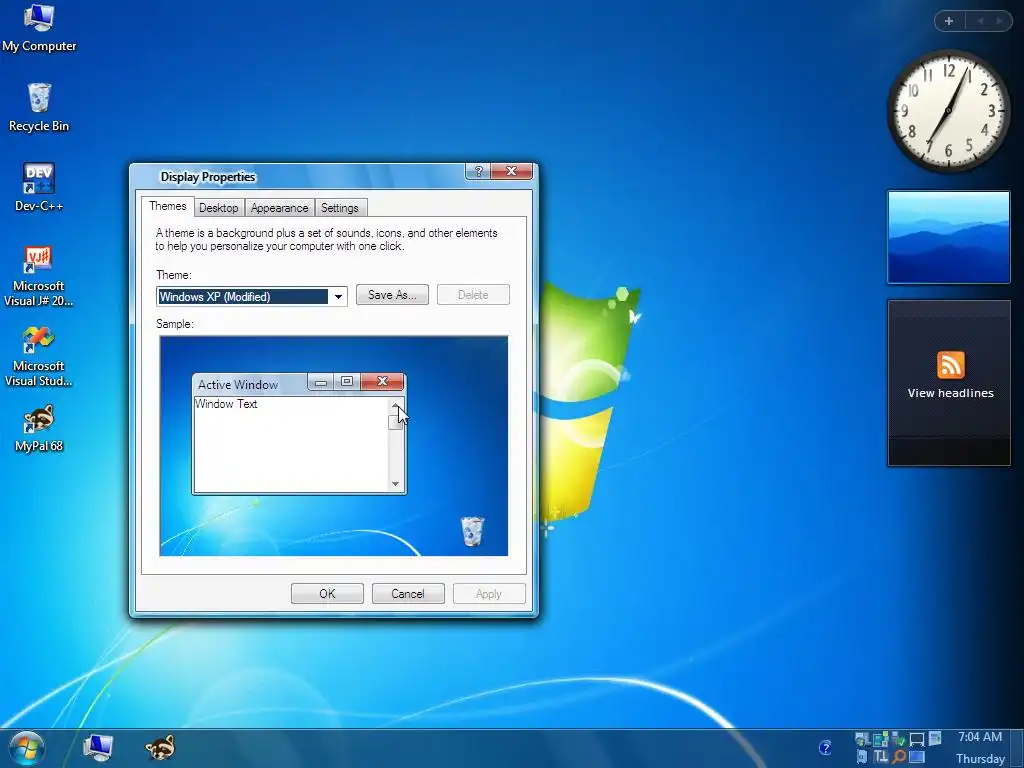Click the sample window scrollbar down arrow
Viewport: 1024px width, 768px height.
coord(395,484)
